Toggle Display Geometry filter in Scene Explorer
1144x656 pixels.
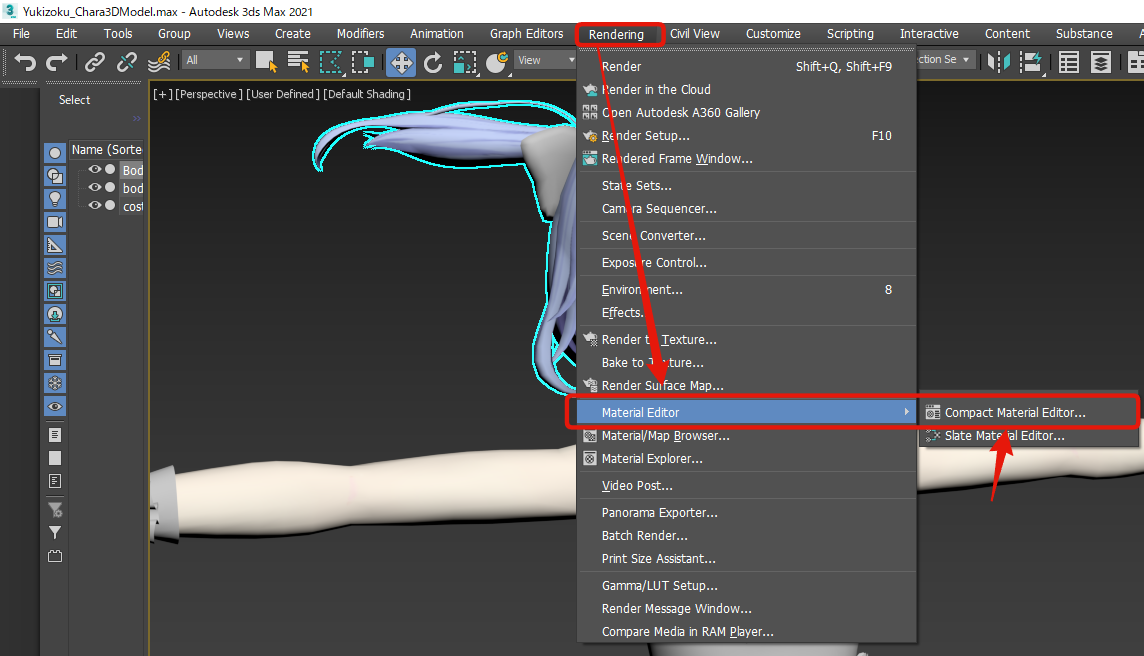tap(55, 153)
